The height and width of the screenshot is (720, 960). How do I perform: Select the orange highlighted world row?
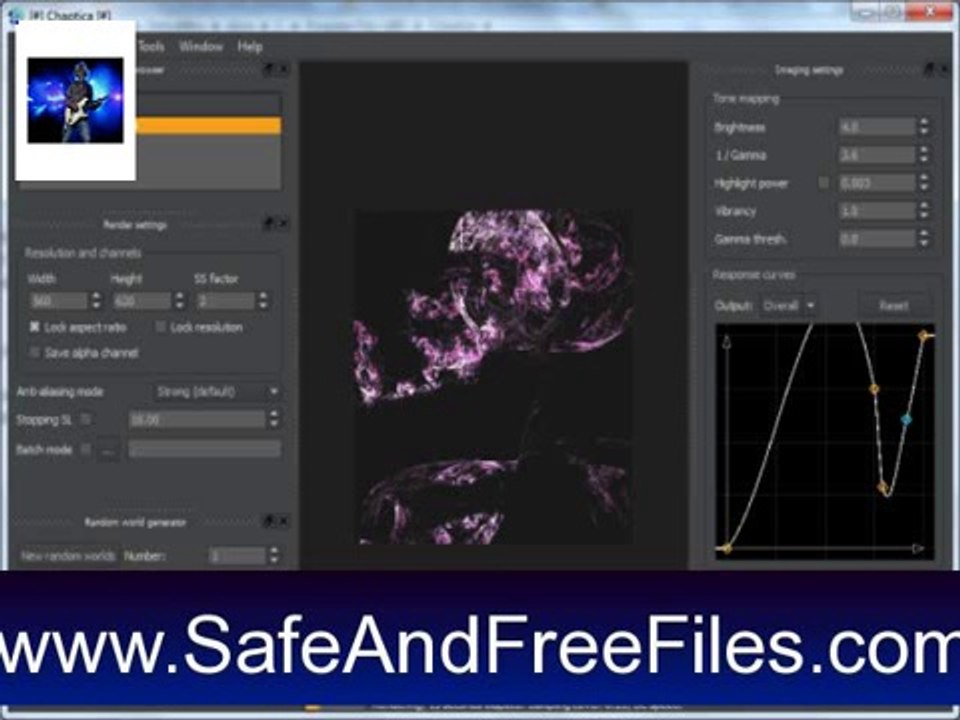[208, 126]
